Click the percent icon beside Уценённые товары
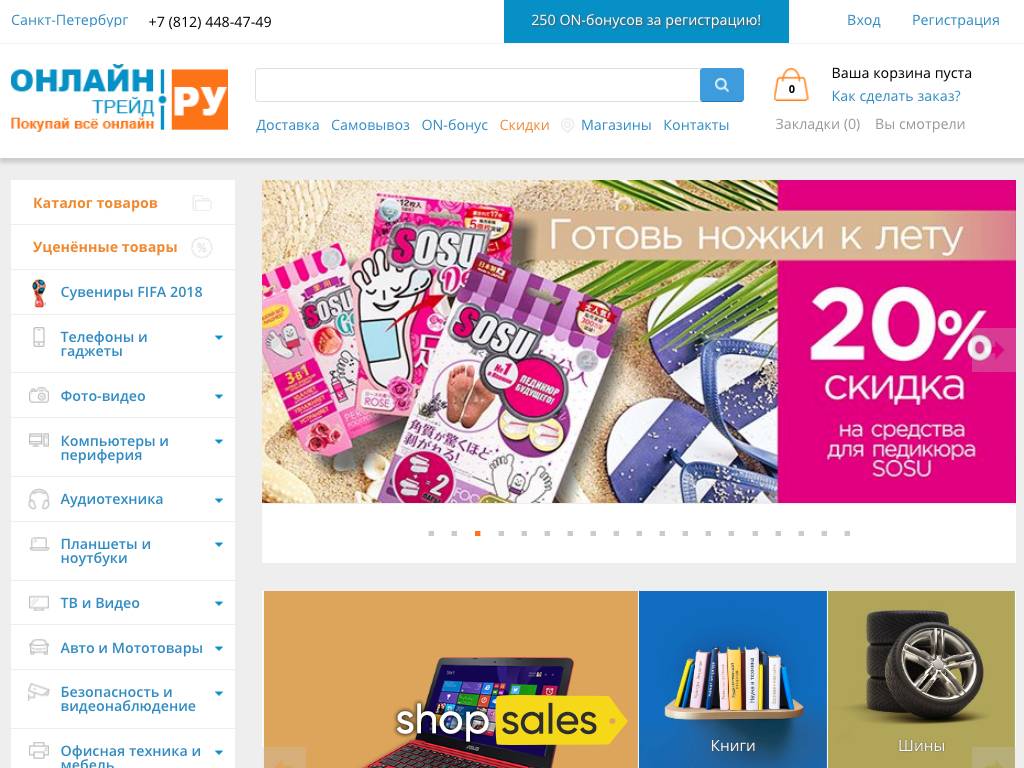1024x768 pixels. click(x=202, y=248)
